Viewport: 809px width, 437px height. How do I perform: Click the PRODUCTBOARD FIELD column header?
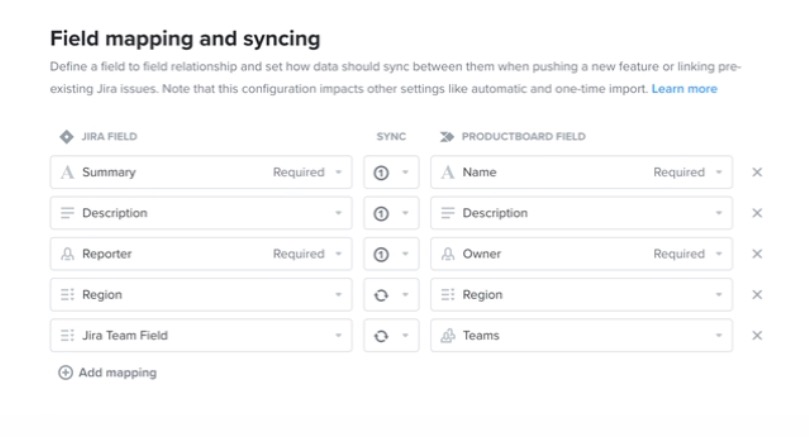click(524, 137)
